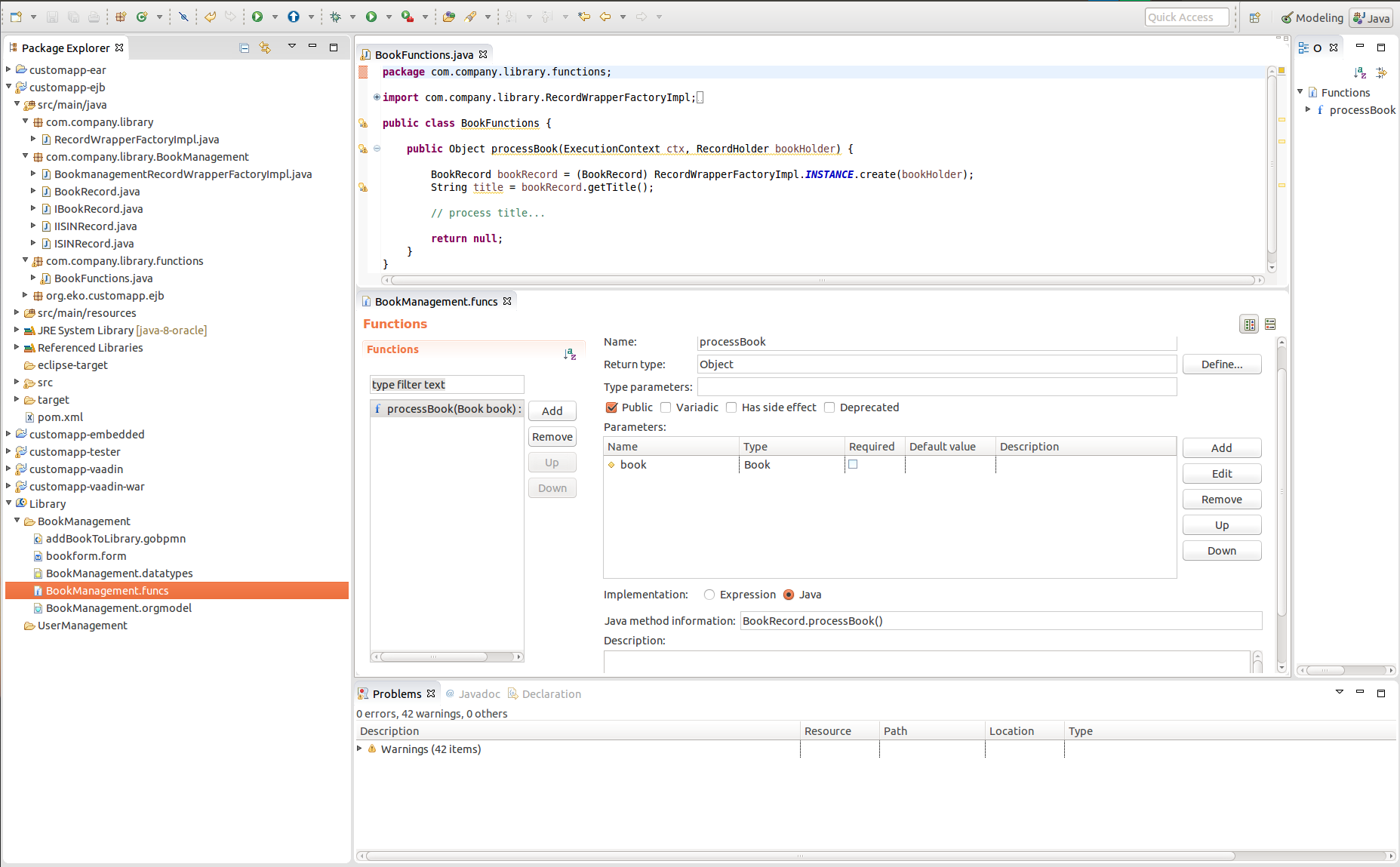Click the New wizard toolbar icon

tap(16, 17)
